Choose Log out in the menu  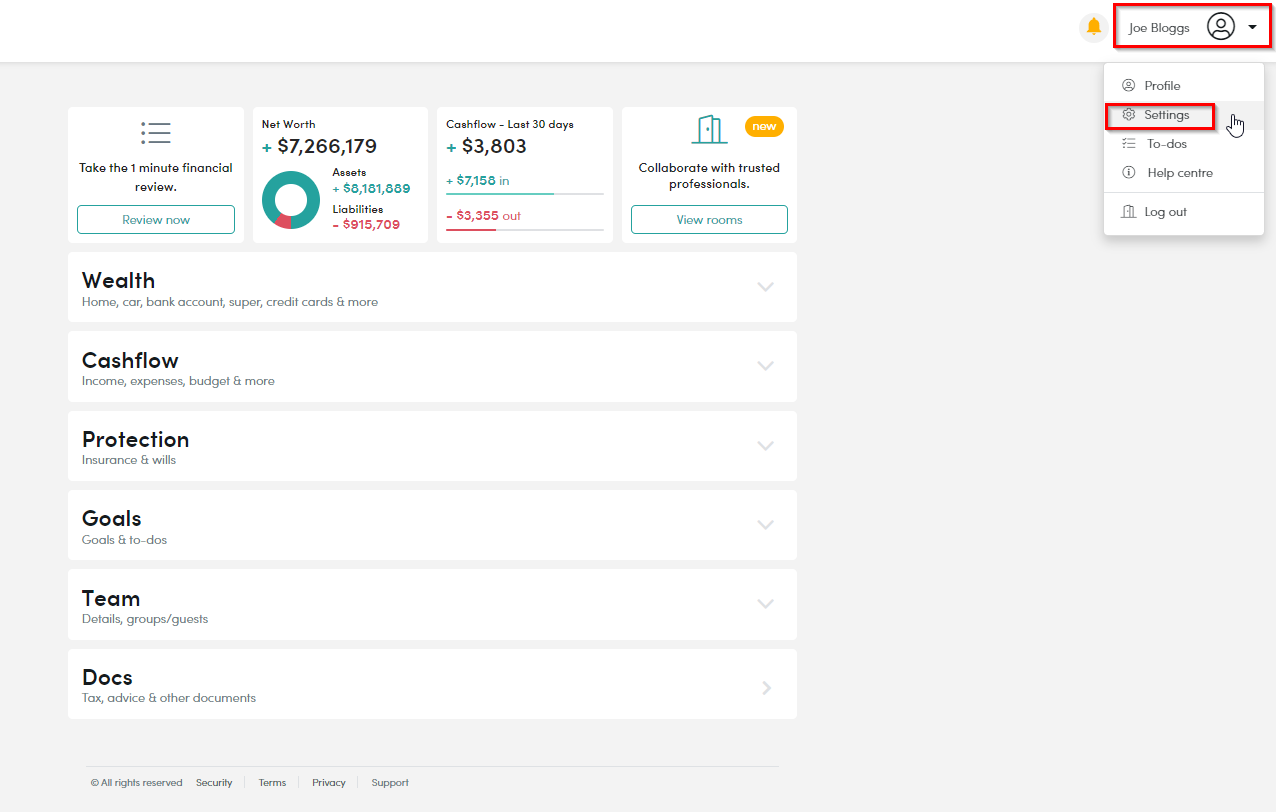(1184, 212)
